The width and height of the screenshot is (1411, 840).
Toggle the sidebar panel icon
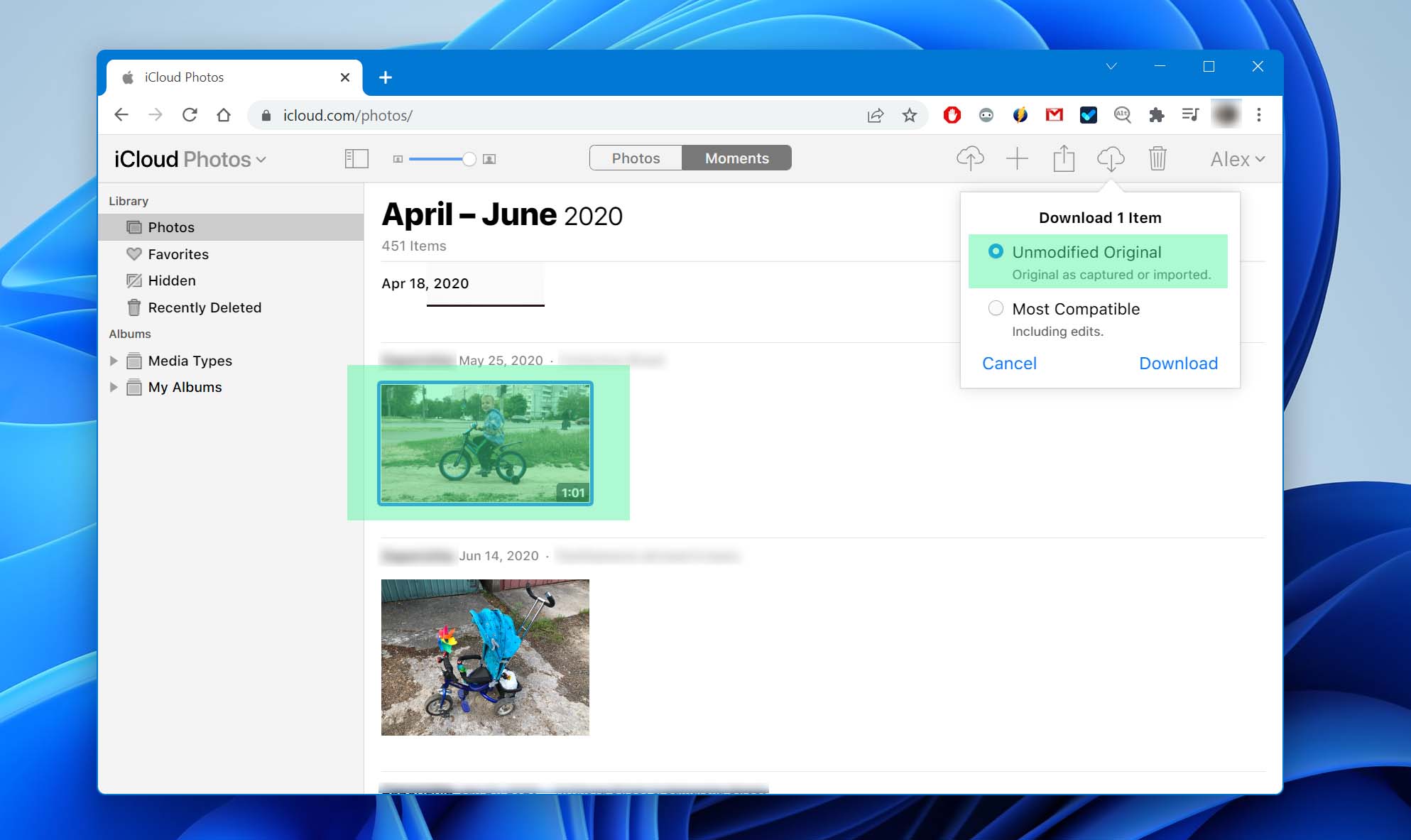[356, 158]
